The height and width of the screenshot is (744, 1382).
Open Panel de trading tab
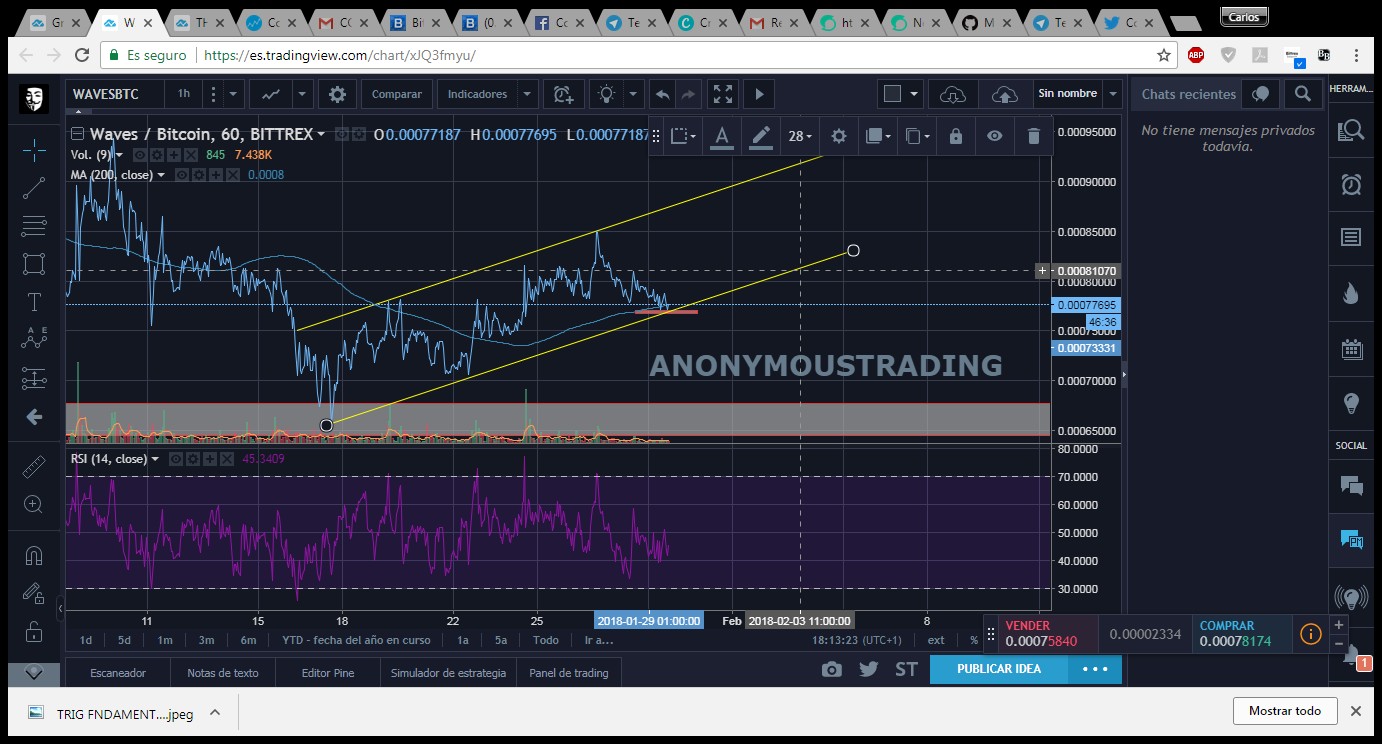tap(569, 673)
